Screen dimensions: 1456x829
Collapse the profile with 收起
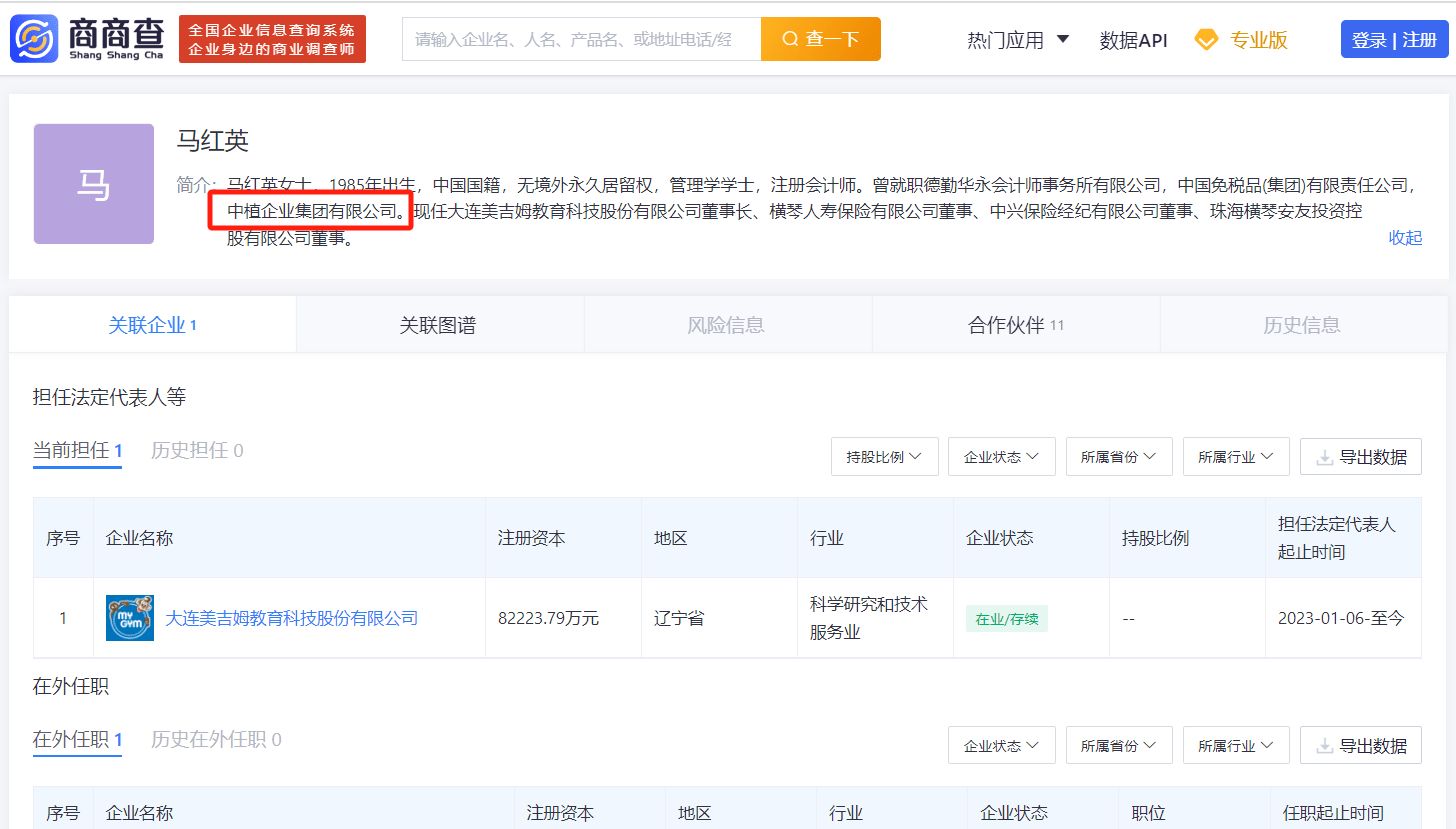pos(1405,238)
